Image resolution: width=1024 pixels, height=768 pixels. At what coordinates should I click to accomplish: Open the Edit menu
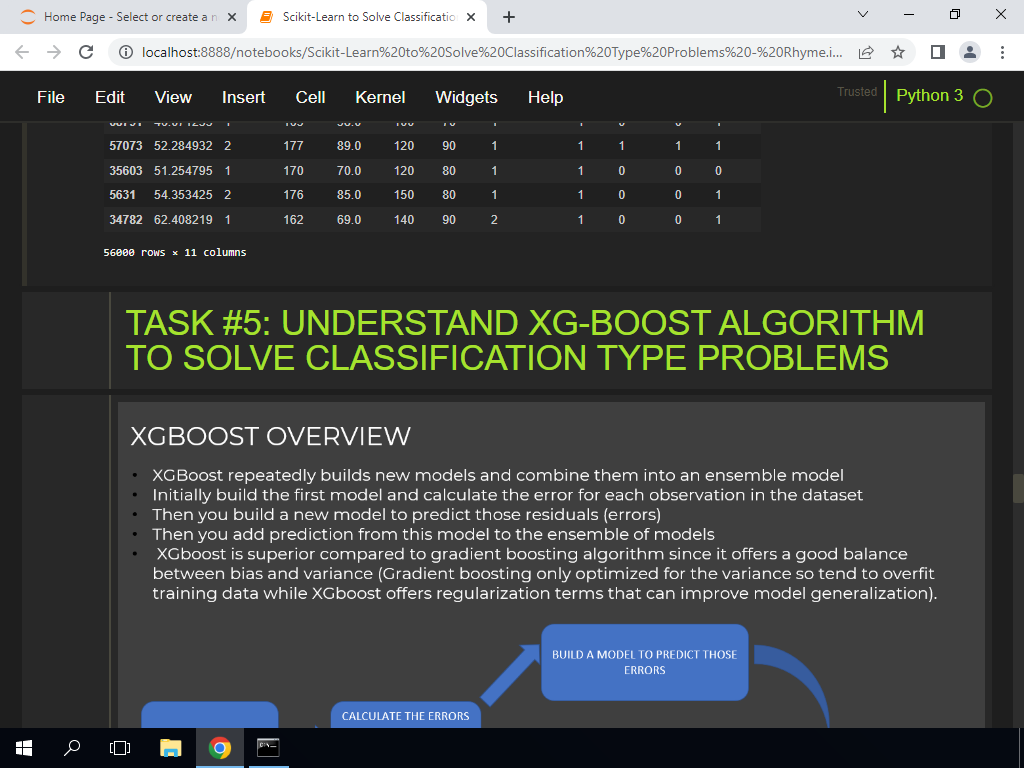[110, 97]
